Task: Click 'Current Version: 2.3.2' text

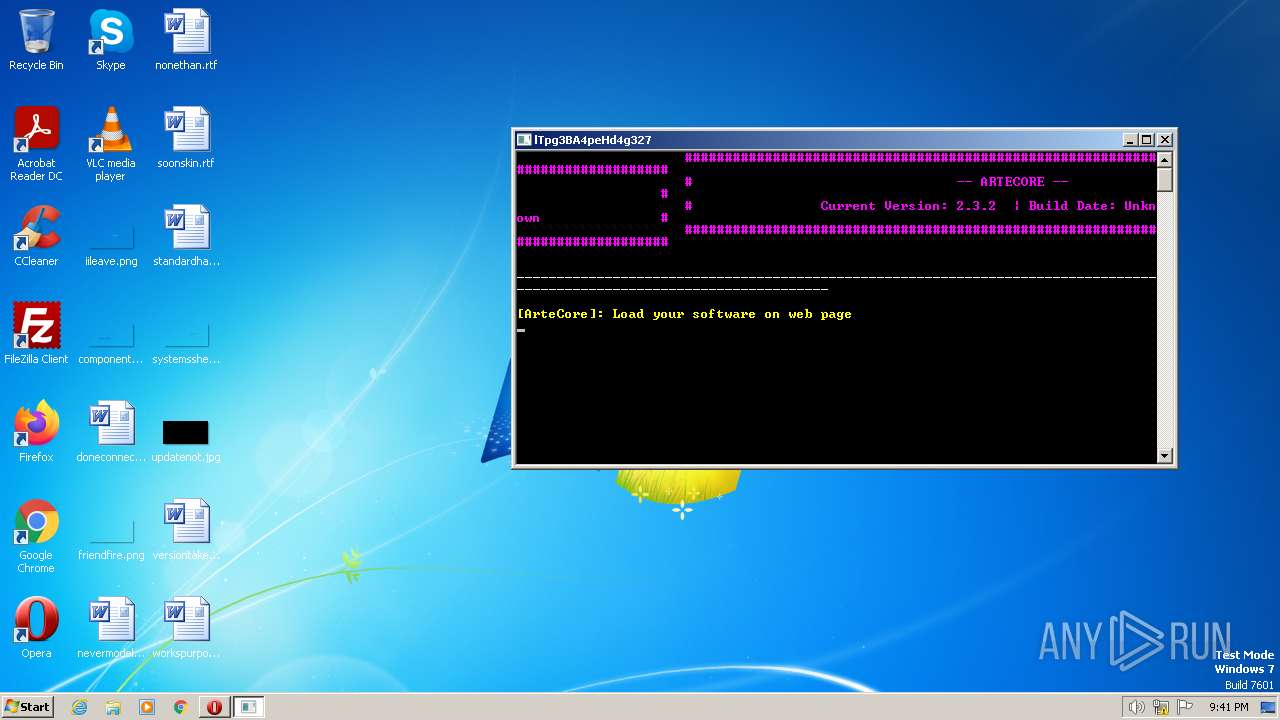Action: click(x=908, y=206)
